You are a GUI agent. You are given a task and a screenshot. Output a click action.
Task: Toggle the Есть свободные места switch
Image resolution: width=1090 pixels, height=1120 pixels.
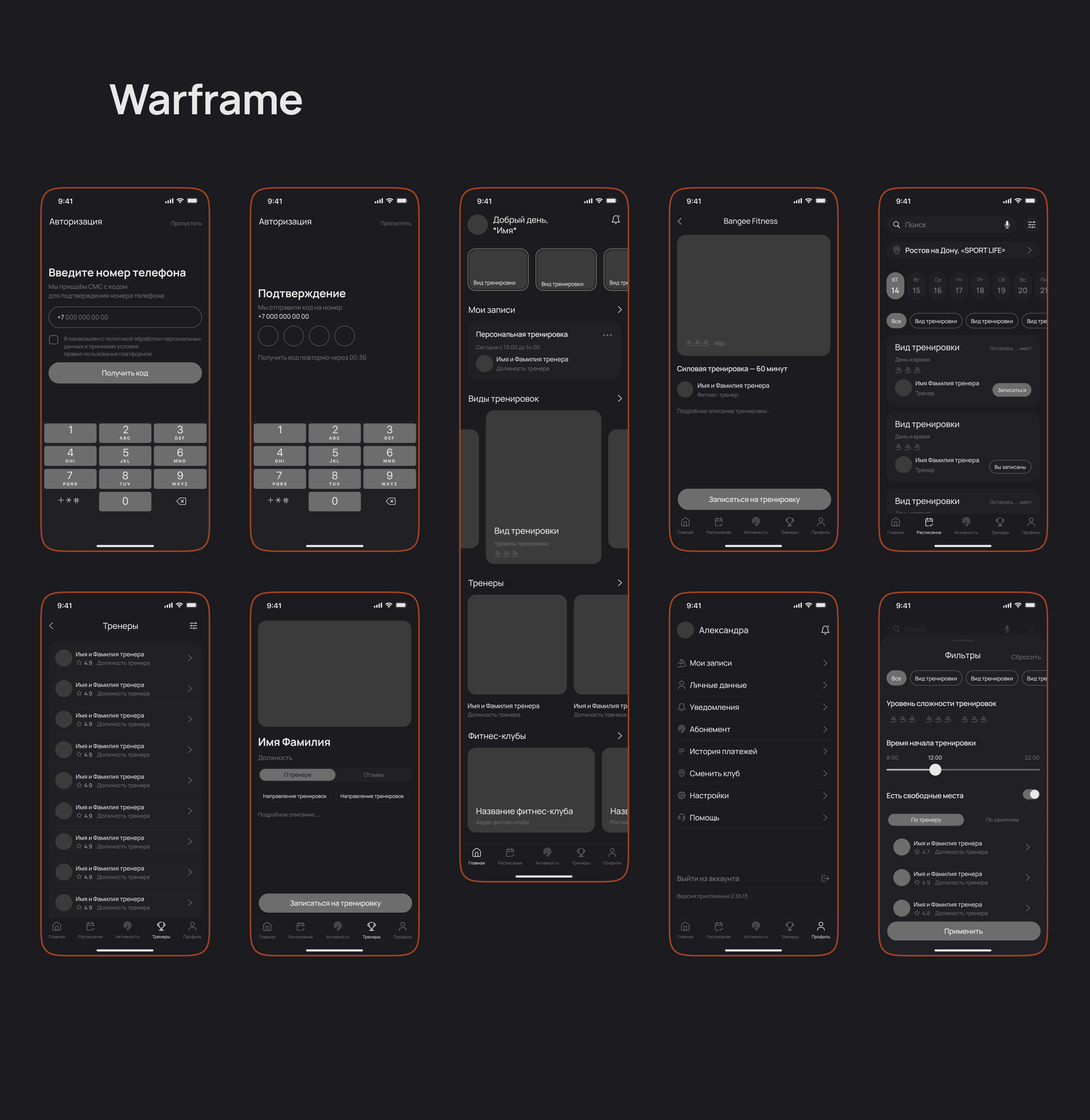pyautogui.click(x=1031, y=794)
